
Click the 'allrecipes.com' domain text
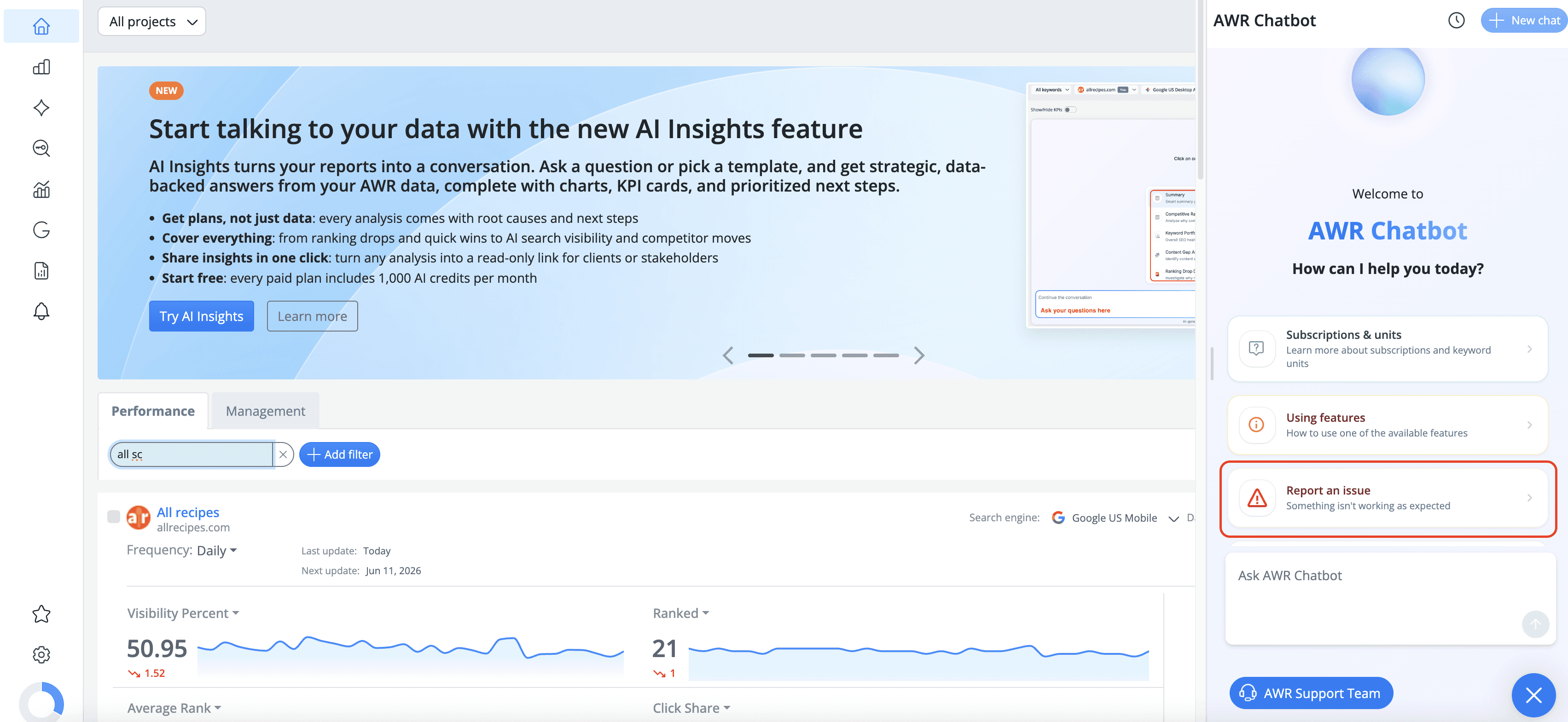pyautogui.click(x=193, y=528)
